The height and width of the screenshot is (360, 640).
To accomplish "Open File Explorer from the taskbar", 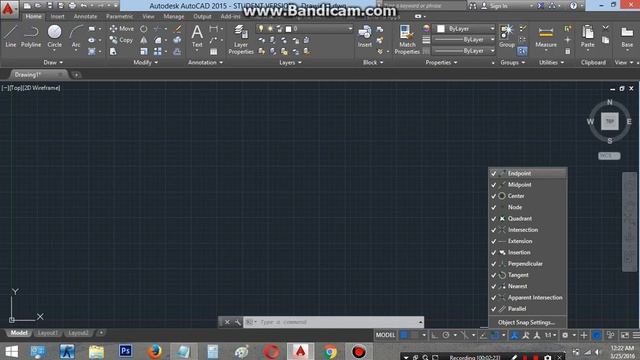I will tap(96, 351).
